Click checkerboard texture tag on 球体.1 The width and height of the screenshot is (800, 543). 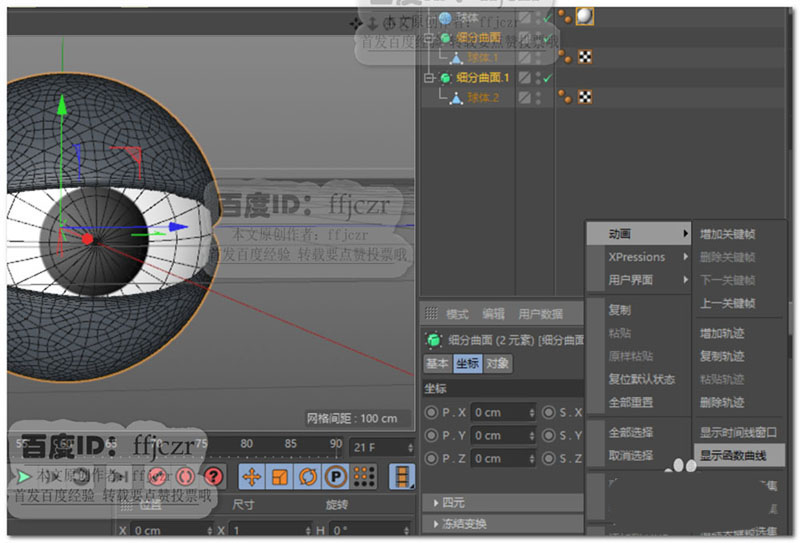(585, 57)
